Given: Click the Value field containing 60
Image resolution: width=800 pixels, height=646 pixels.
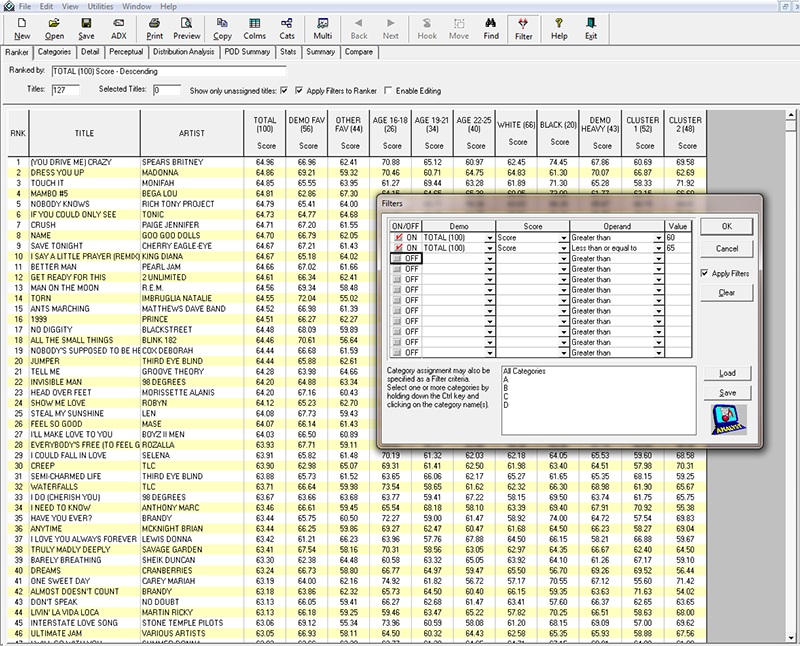Looking at the screenshot, I should [678, 239].
